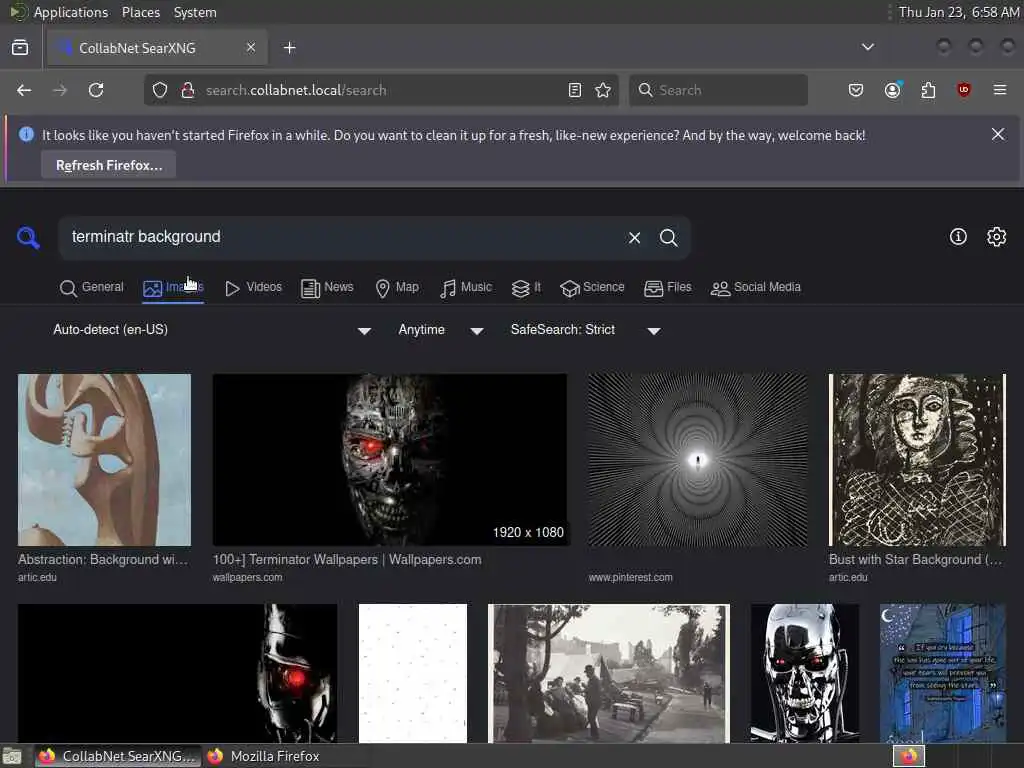Image resolution: width=1024 pixels, height=768 pixels.
Task: Open the Applications menu
Action: click(71, 12)
